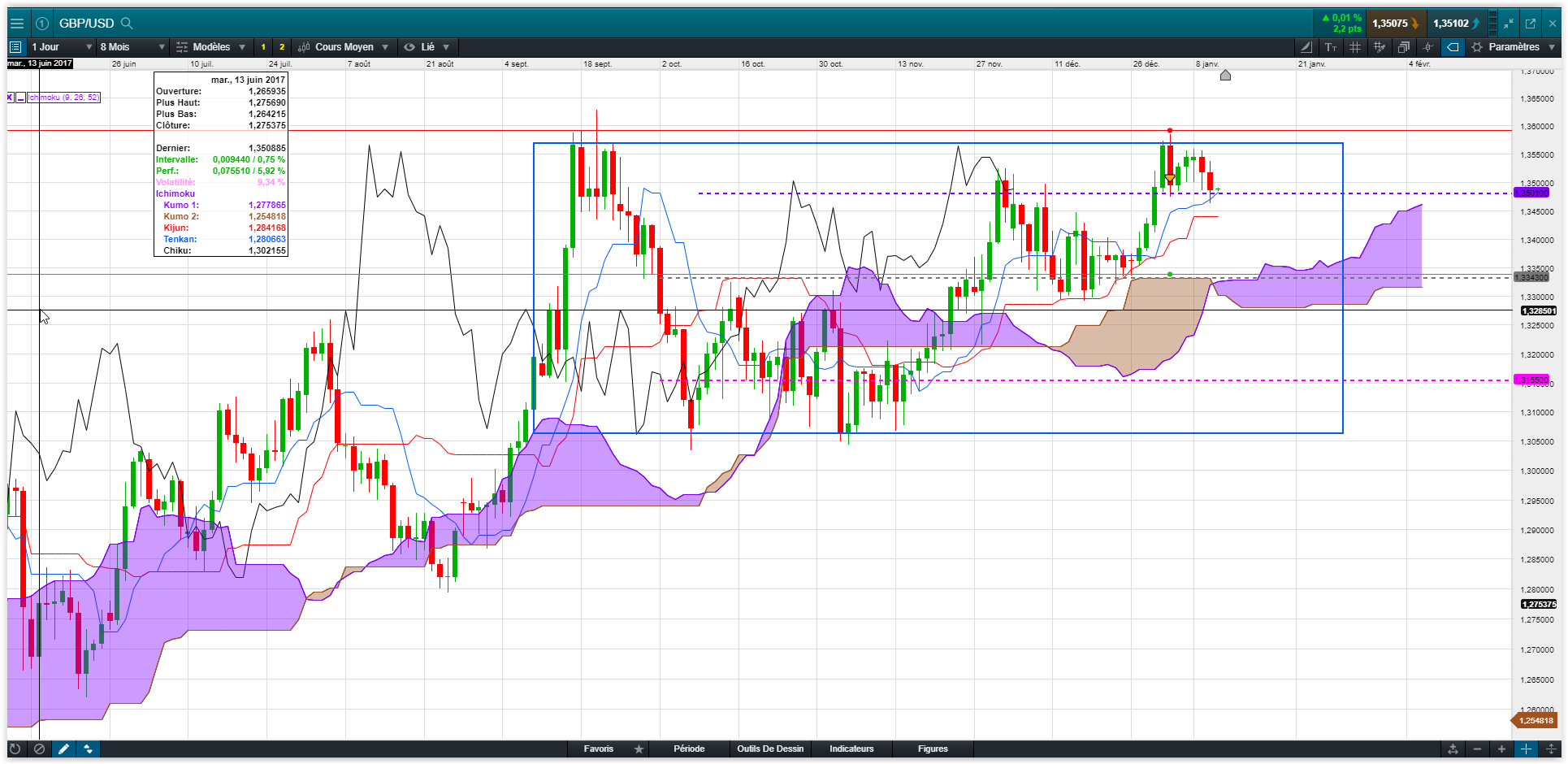
Task: Click the clear drawings circle-slash icon
Action: pyautogui.click(x=39, y=749)
